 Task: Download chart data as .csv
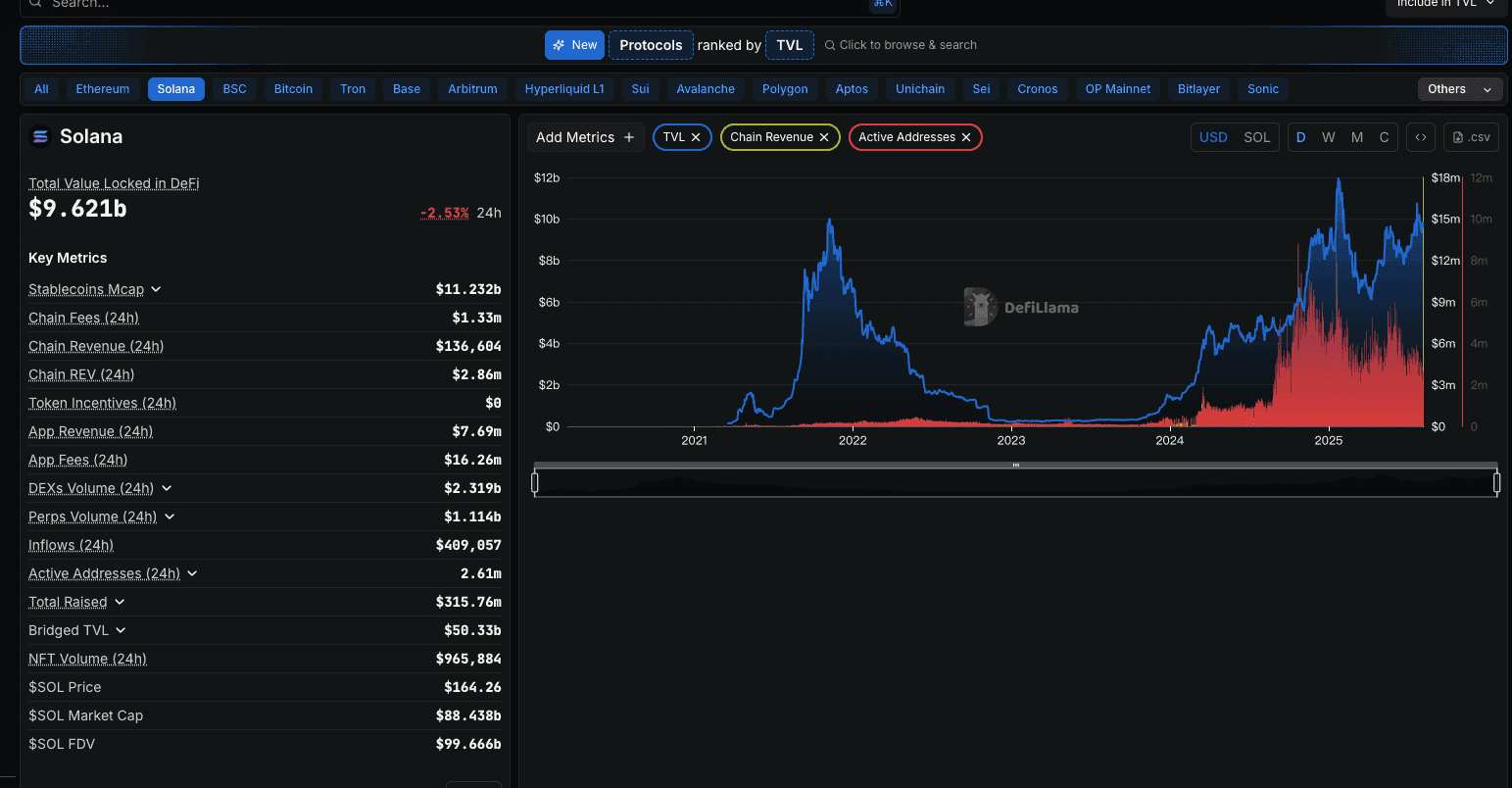pyautogui.click(x=1471, y=137)
